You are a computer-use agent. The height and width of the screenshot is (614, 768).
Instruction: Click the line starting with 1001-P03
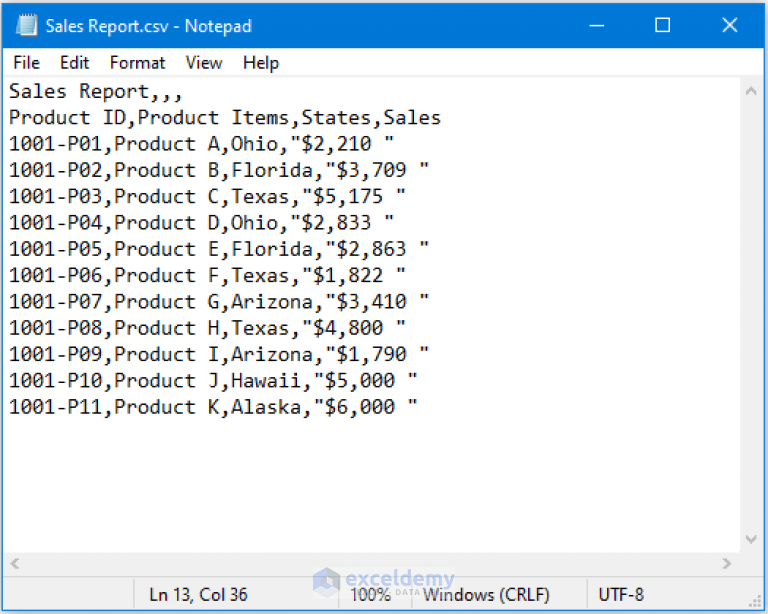click(207, 197)
